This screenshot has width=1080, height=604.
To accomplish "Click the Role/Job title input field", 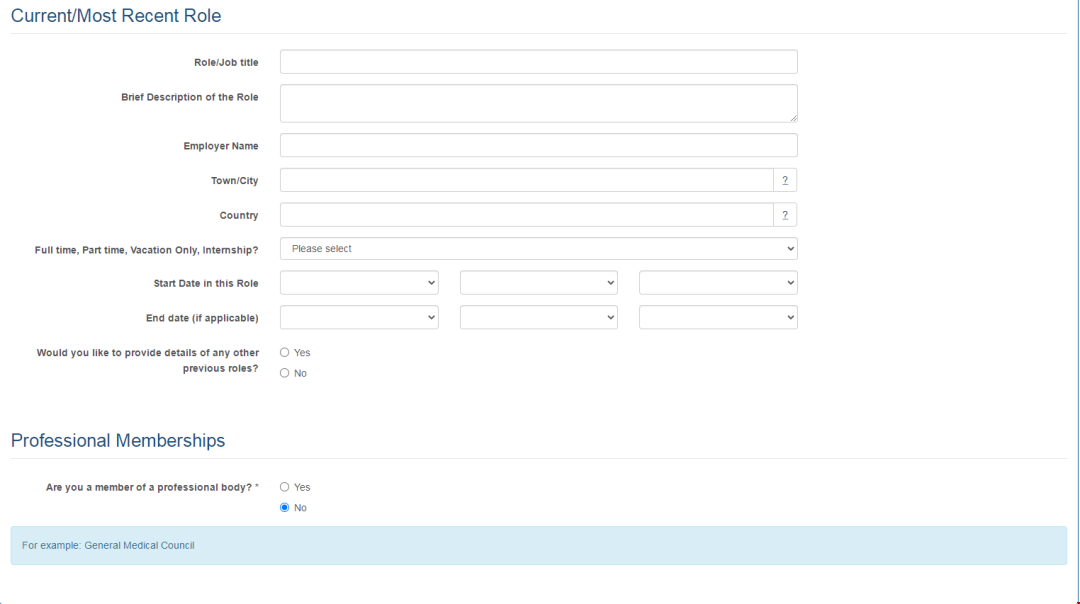I will tap(538, 62).
